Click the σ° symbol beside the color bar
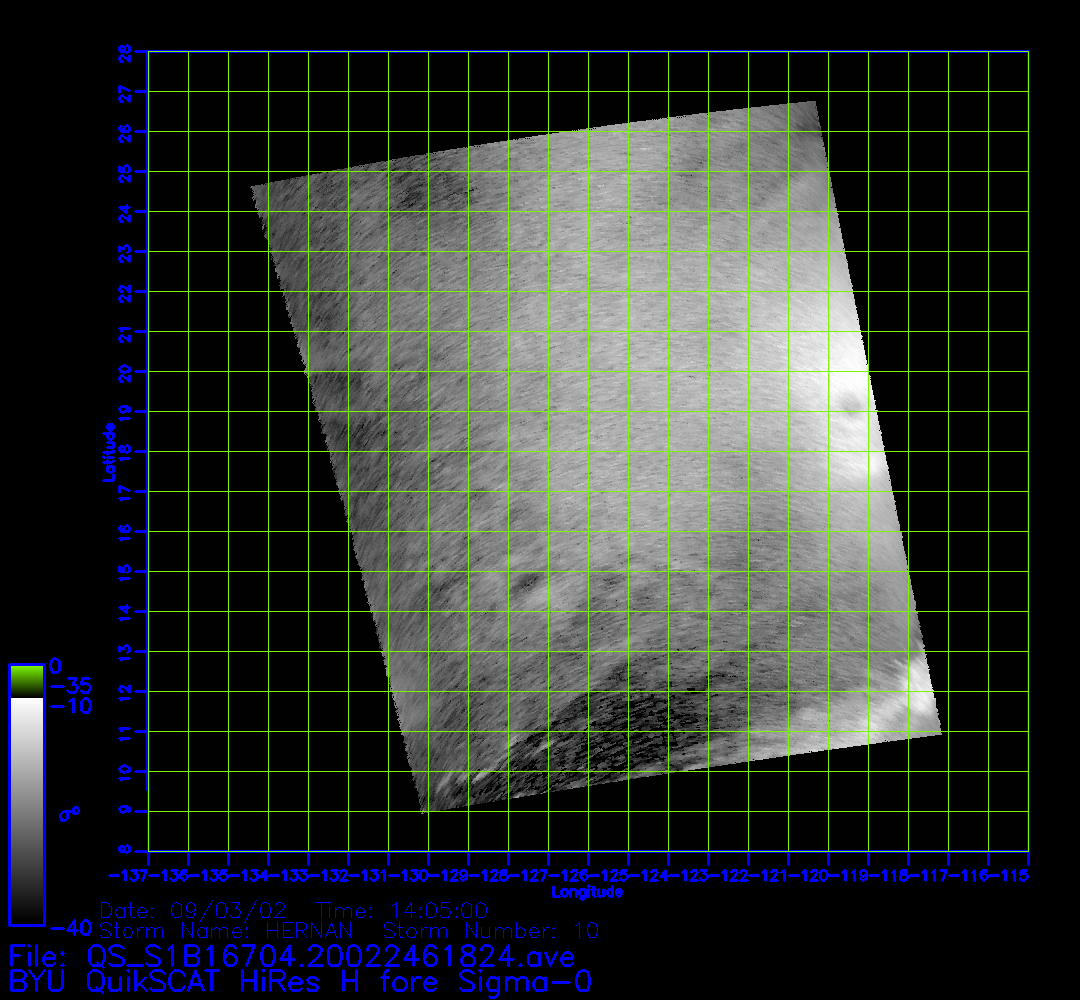Image resolution: width=1080 pixels, height=1000 pixels. (x=69, y=814)
